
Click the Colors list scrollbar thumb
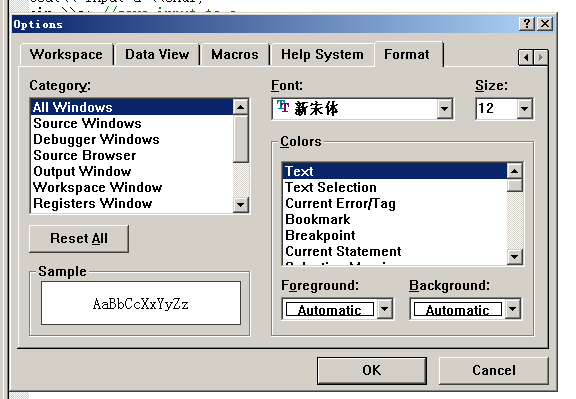pos(514,185)
